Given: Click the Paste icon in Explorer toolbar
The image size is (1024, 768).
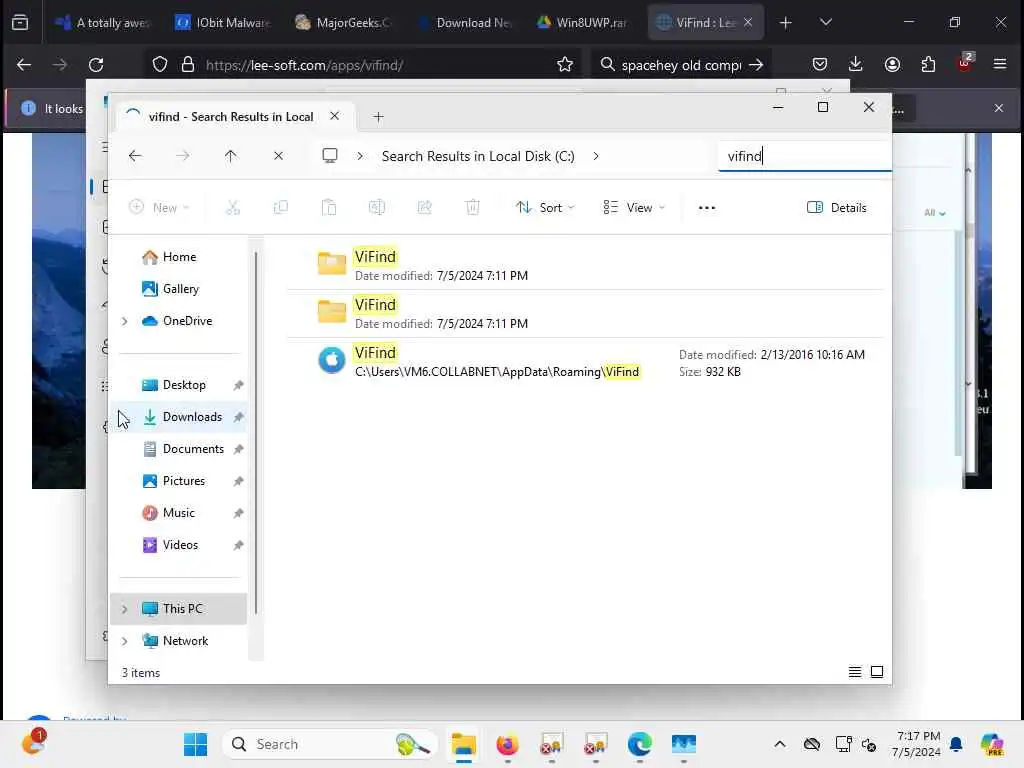Looking at the screenshot, I should point(328,208).
